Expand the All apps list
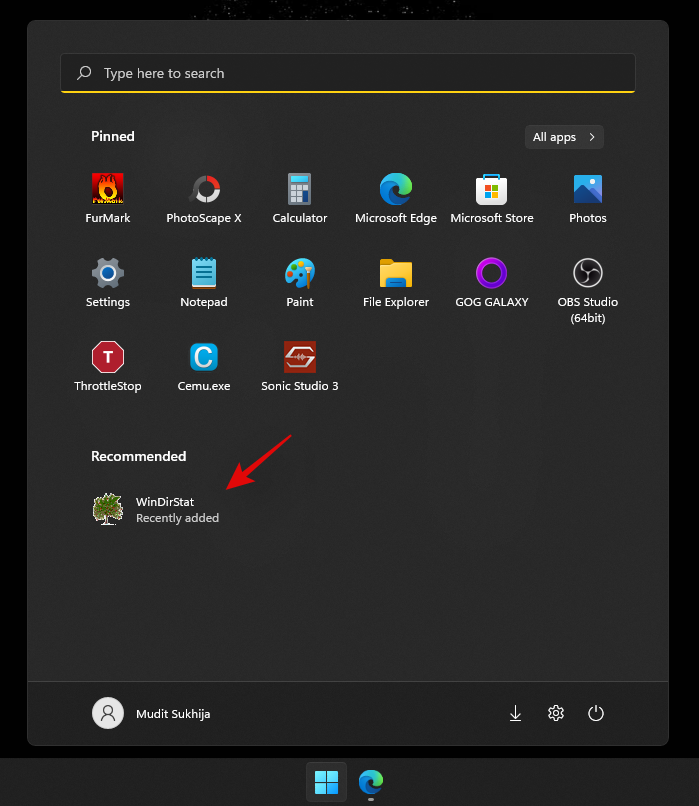Image resolution: width=699 pixels, height=806 pixels. (x=564, y=137)
